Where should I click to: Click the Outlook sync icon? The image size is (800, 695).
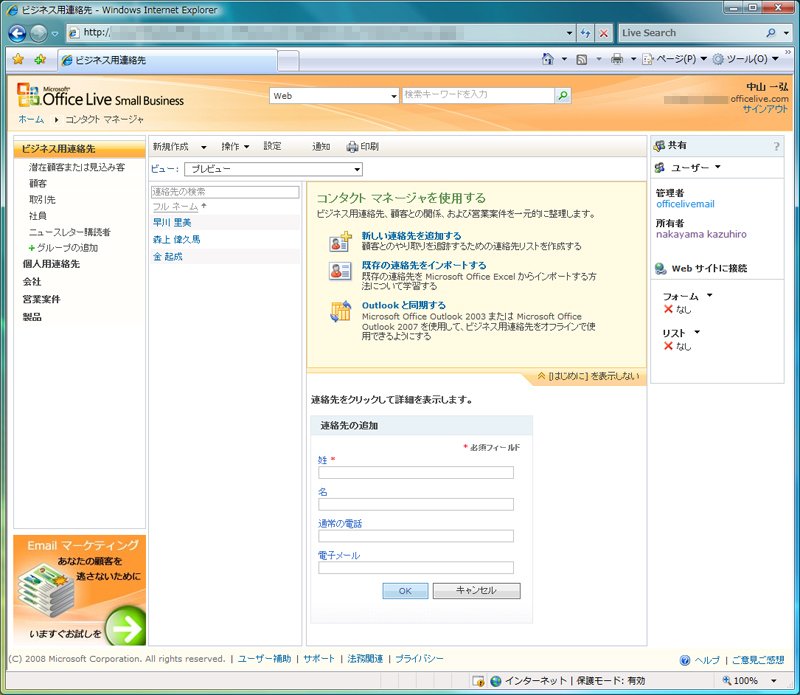(340, 311)
